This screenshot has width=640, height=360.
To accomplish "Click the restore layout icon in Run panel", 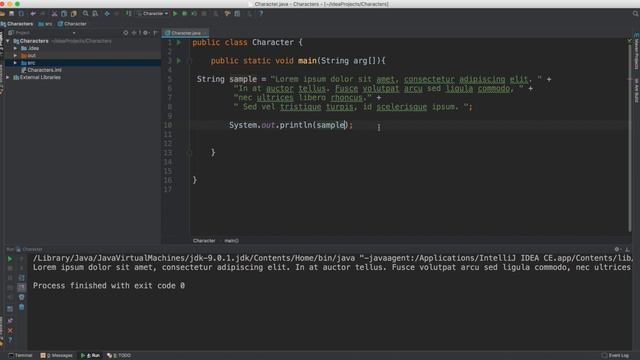I will click(x=10, y=309).
